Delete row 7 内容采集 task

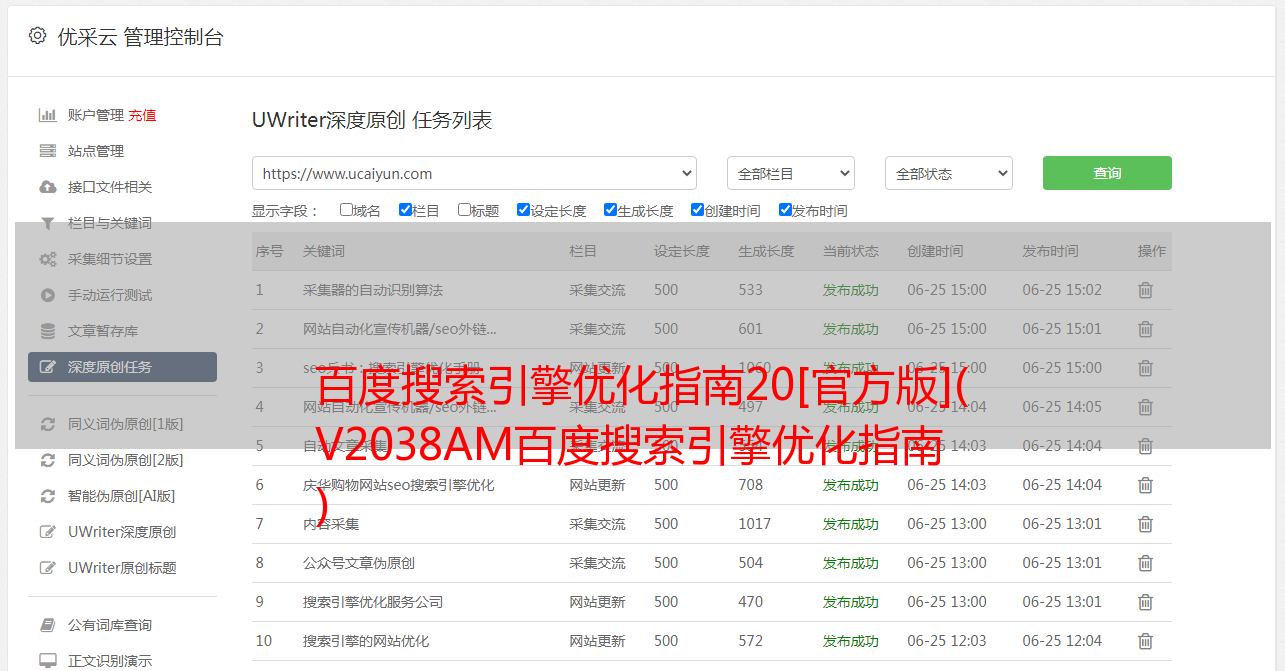coord(1145,524)
